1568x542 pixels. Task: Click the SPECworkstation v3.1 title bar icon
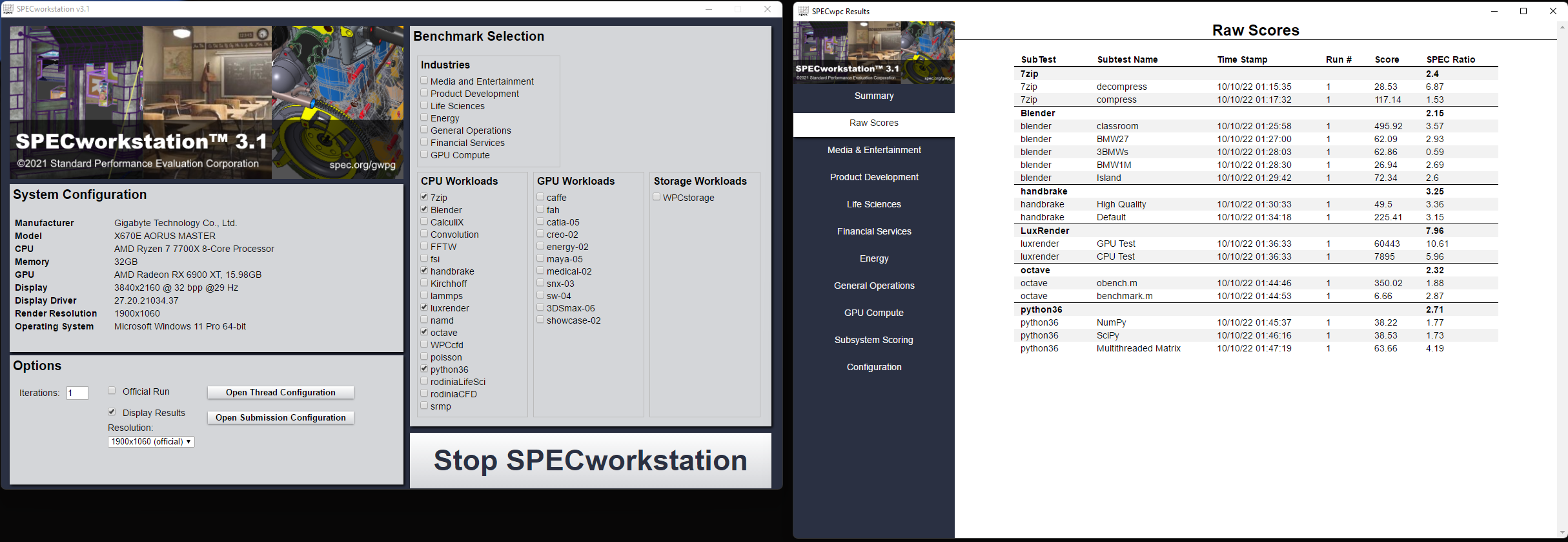(8, 9)
